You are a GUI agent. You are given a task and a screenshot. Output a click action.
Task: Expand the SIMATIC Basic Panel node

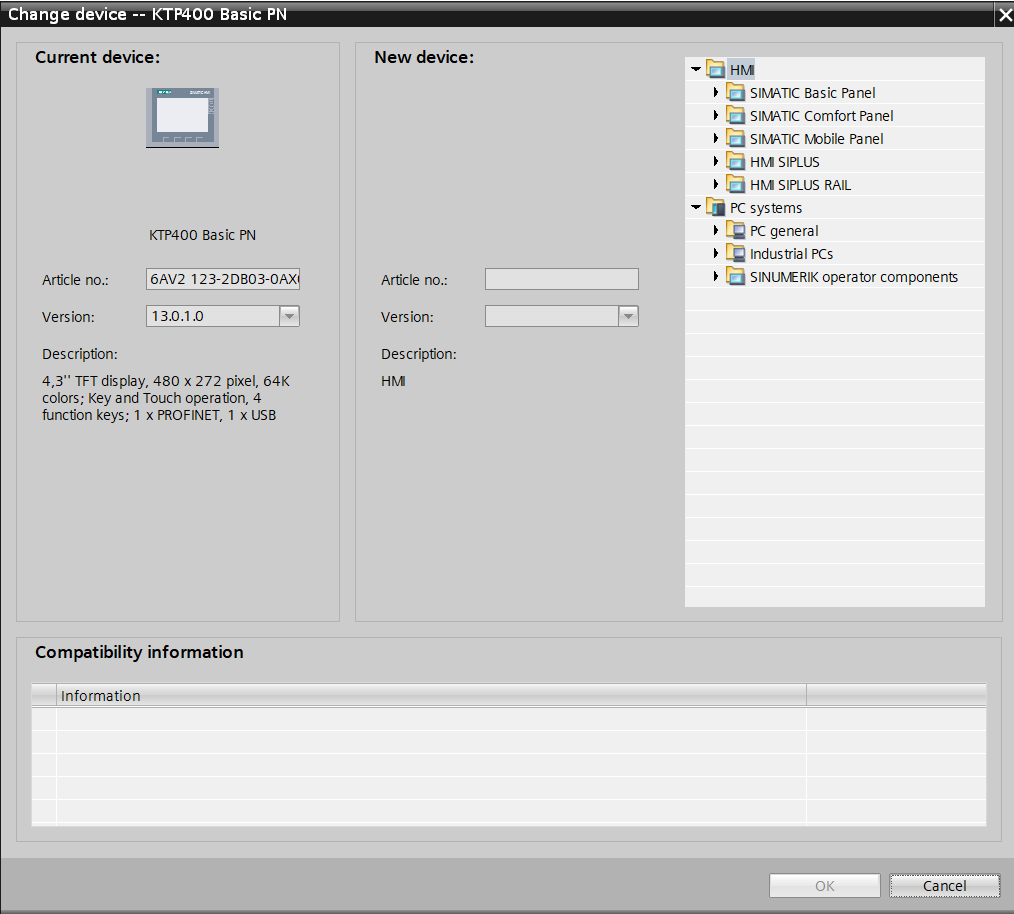pos(715,92)
